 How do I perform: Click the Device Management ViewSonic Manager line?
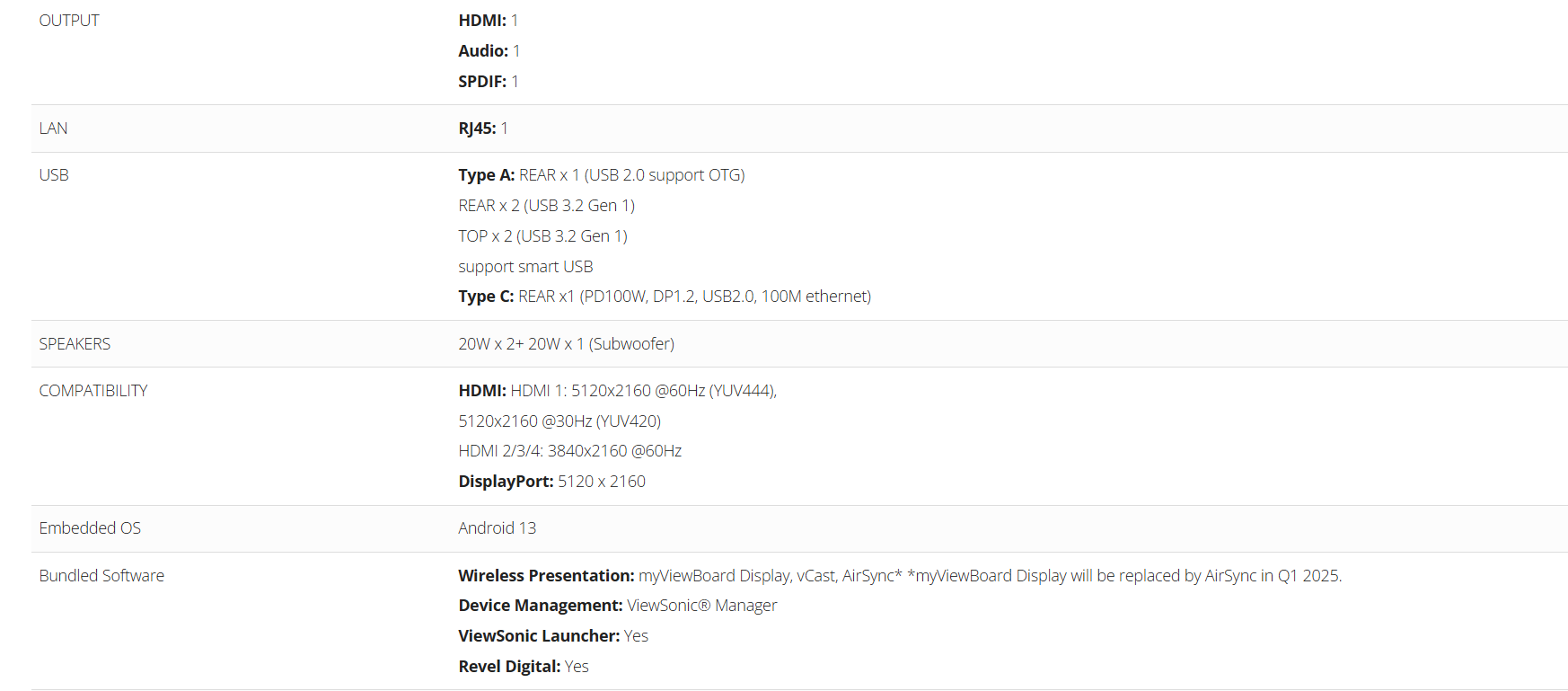tap(617, 606)
